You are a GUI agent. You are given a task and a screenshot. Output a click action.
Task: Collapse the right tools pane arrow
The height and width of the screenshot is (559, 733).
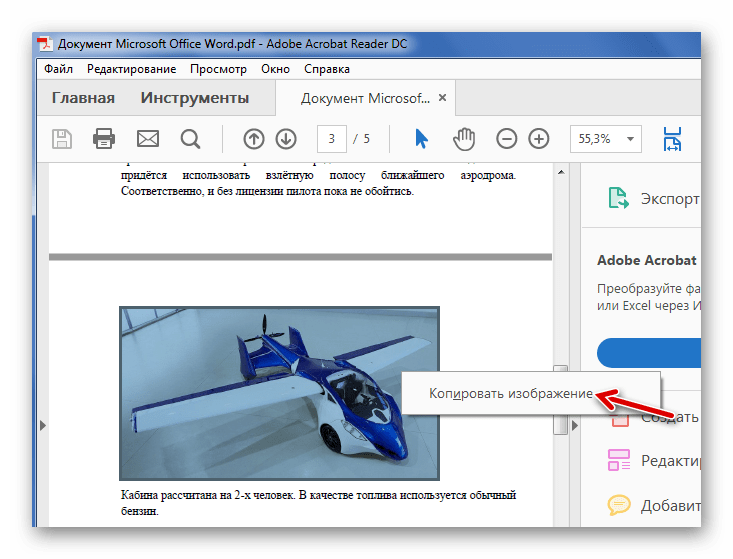point(573,426)
